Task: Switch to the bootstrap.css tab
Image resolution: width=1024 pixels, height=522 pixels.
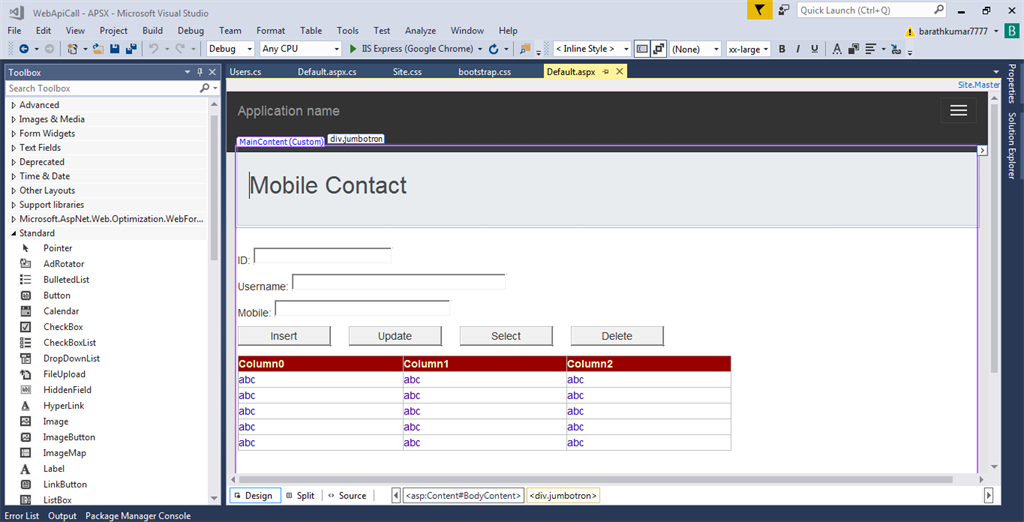Action: (485, 72)
